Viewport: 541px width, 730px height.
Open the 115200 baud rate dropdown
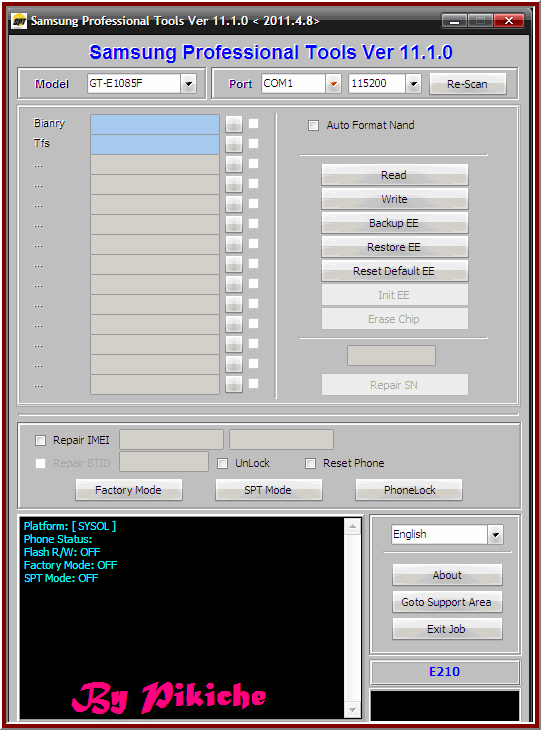[x=413, y=84]
